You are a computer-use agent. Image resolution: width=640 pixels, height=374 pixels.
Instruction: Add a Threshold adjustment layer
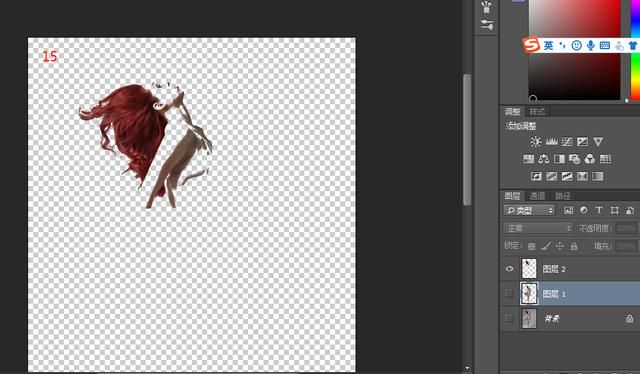pyautogui.click(x=567, y=176)
